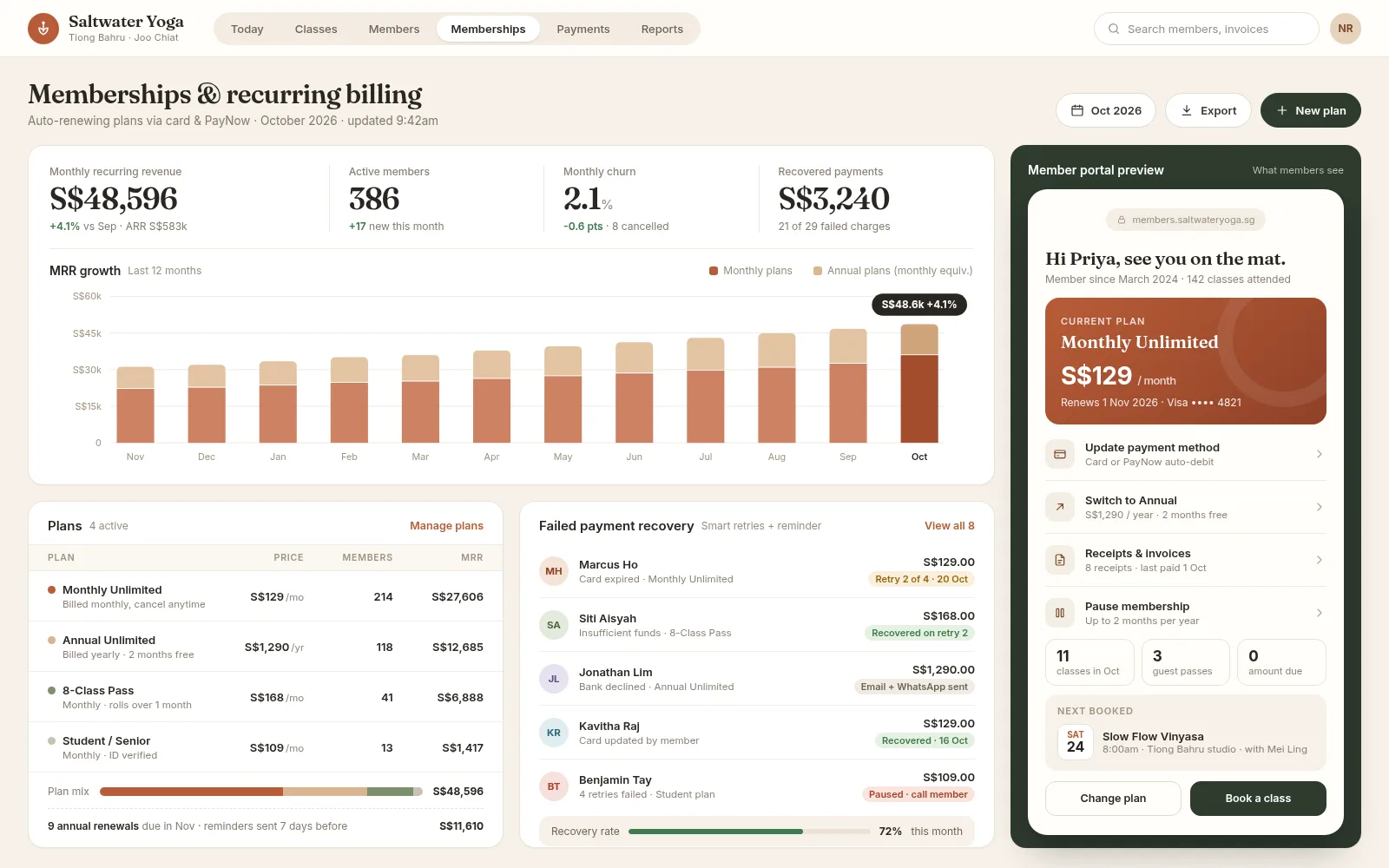This screenshot has width=1389, height=868.
Task: Click the calendar icon in Oct 2026 button
Action: click(1077, 110)
